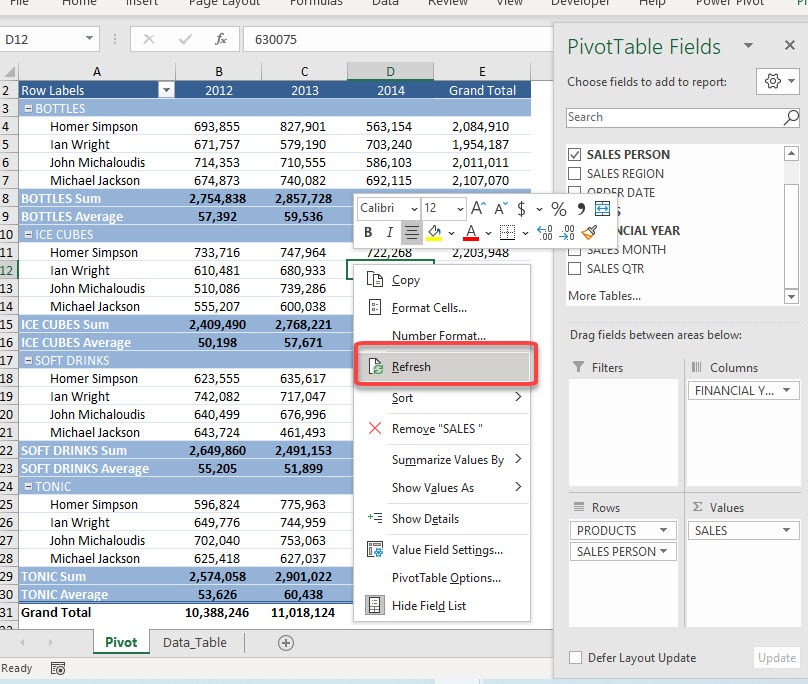Image resolution: width=808 pixels, height=684 pixels.
Task: Click the Select All corner triangle
Action: click(x=9, y=71)
